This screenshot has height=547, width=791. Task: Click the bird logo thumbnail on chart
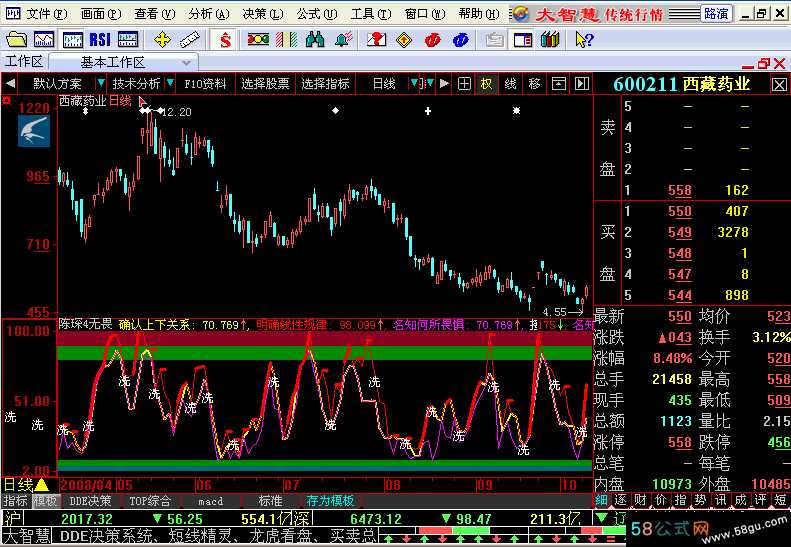click(x=34, y=131)
